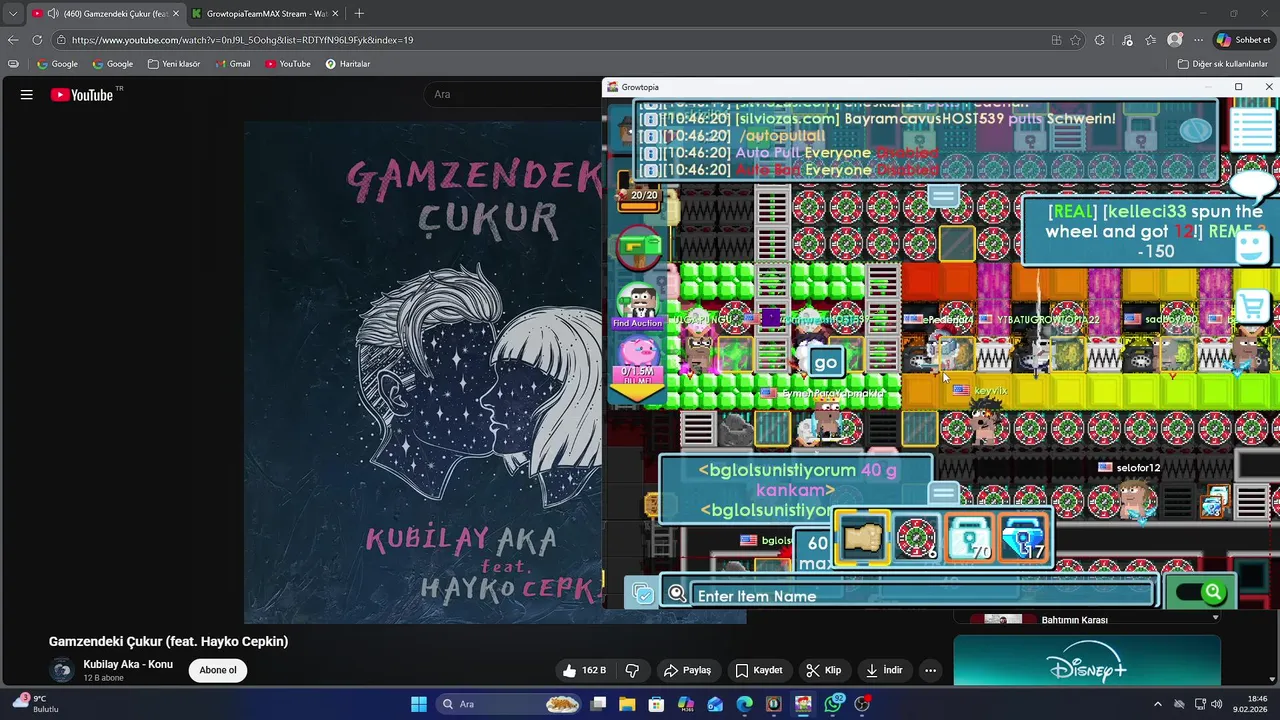This screenshot has height=720, width=1280.
Task: Dislike the video with thumbs-down
Action: pyautogui.click(x=632, y=670)
